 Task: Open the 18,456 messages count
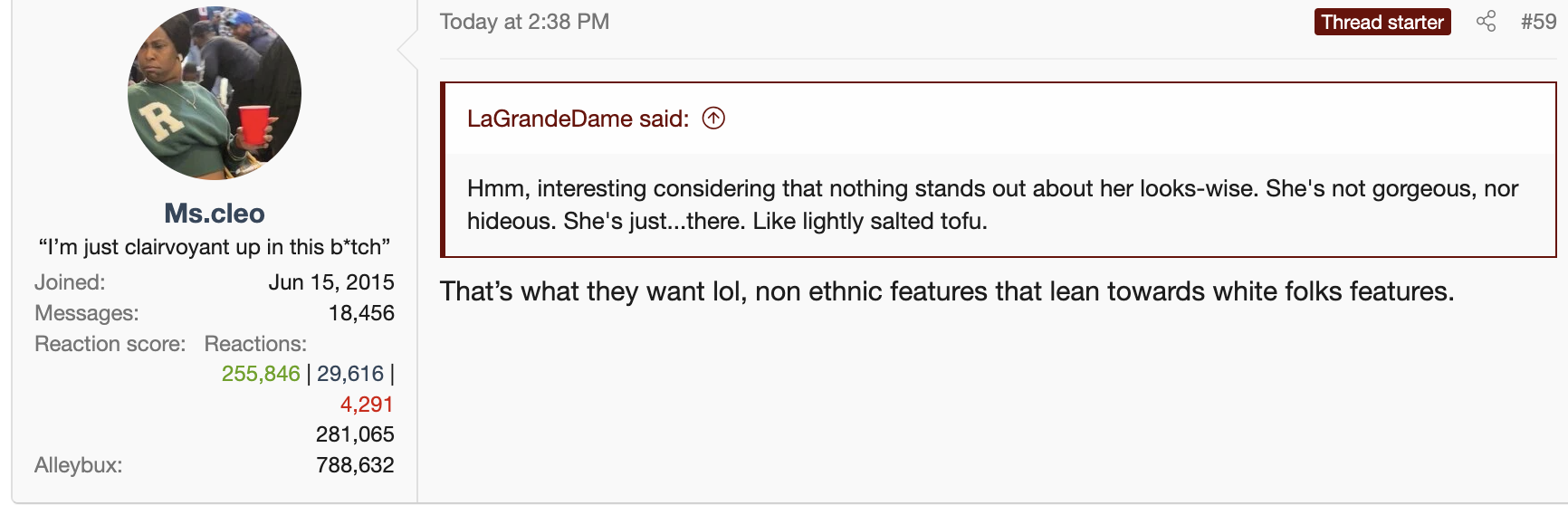click(361, 313)
